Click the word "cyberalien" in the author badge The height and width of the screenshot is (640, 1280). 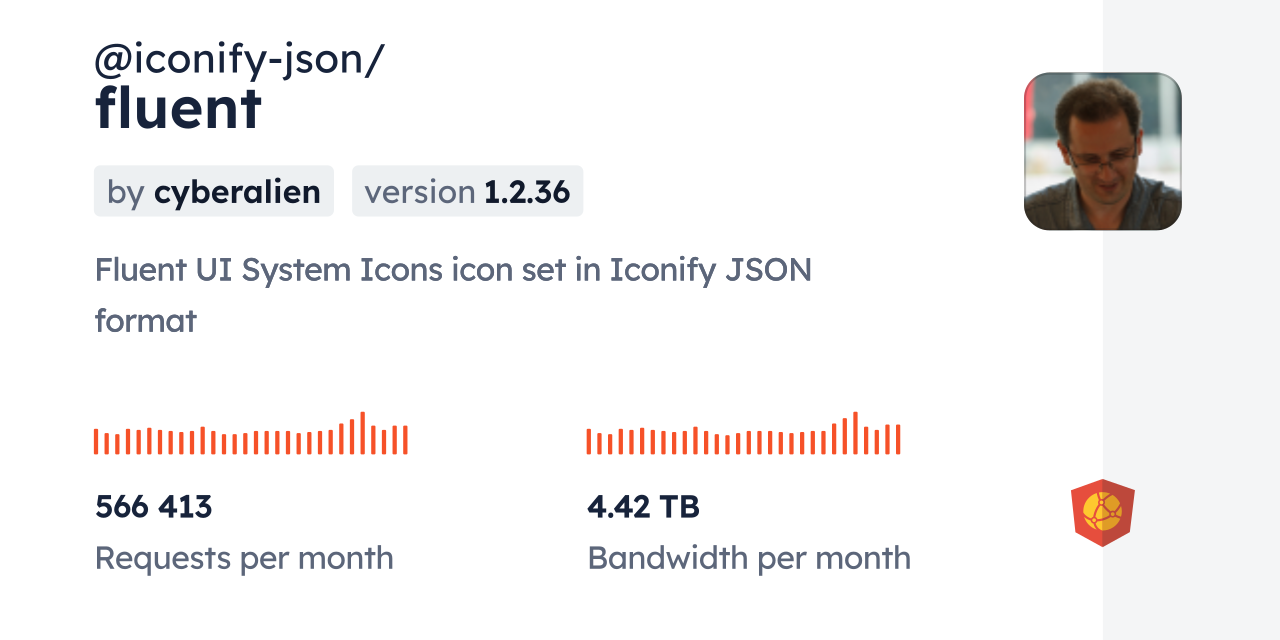coord(237,191)
